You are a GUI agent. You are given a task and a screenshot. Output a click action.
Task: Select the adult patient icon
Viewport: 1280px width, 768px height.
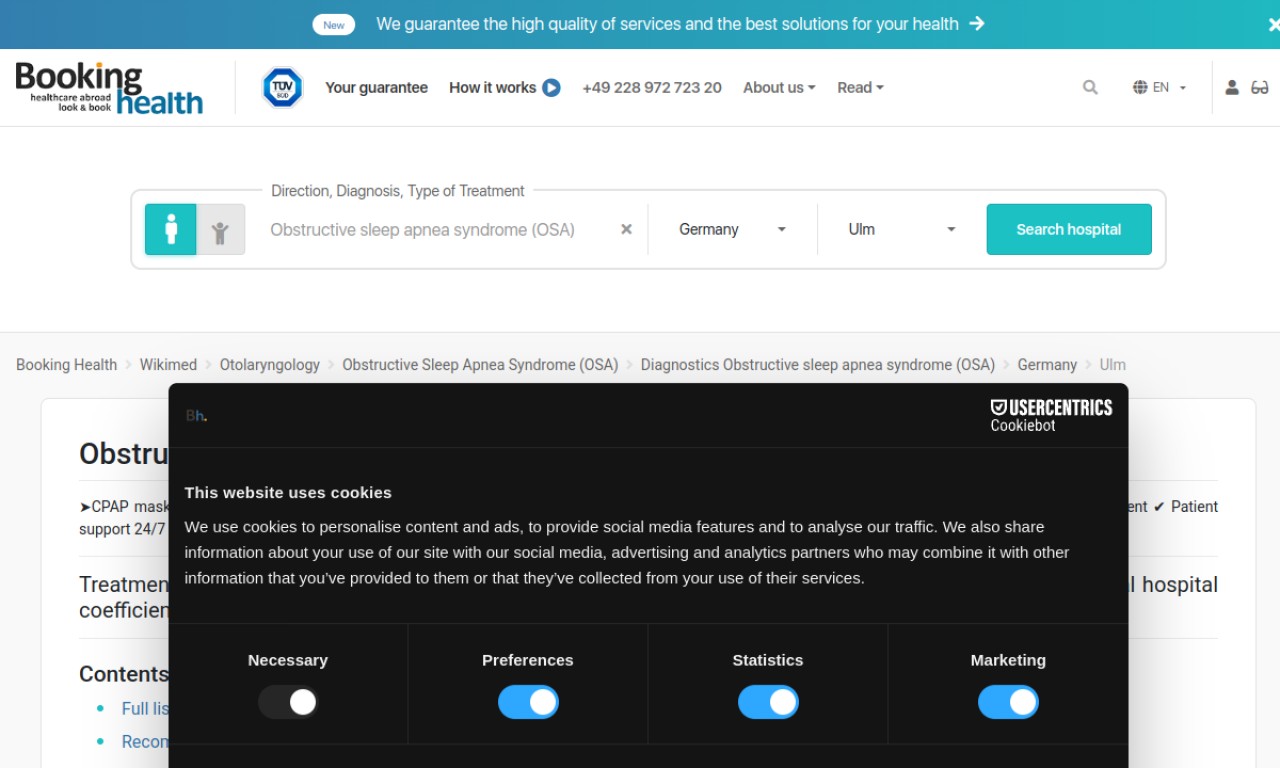[171, 229]
